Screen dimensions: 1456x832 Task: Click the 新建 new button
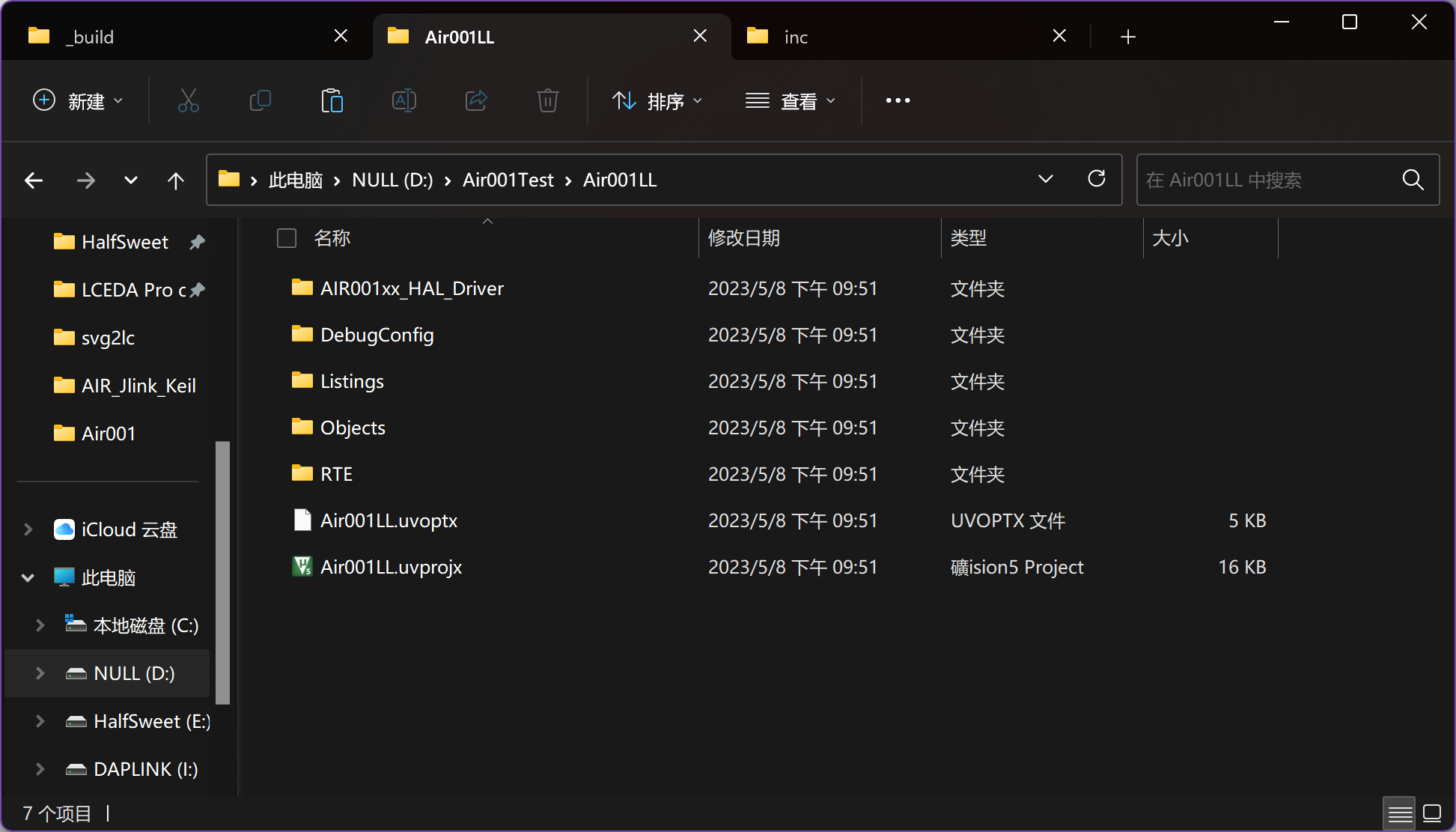click(x=78, y=100)
